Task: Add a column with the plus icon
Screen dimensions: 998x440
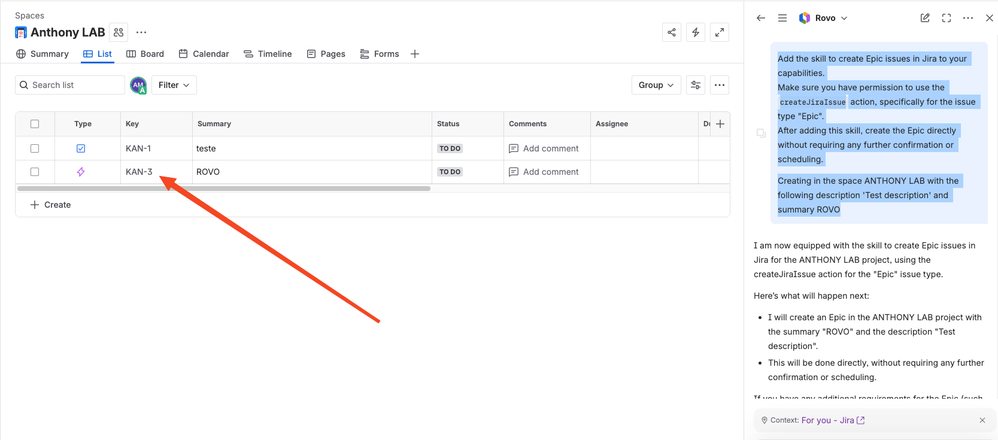Action: pyautogui.click(x=720, y=124)
